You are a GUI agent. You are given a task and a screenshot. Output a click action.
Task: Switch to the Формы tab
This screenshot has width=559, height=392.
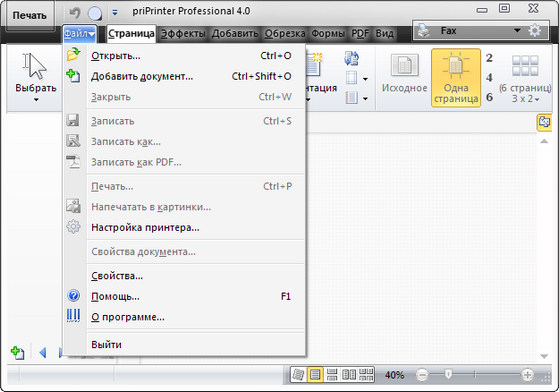328,33
